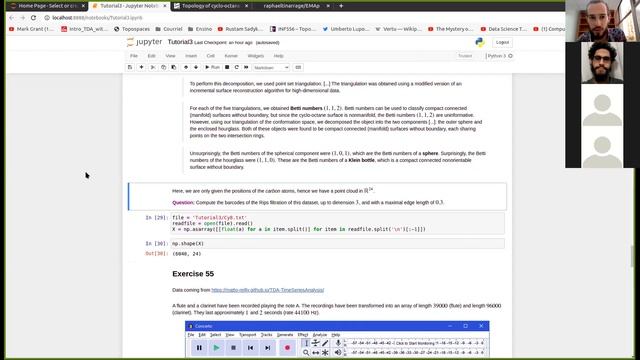The image size is (640, 360).
Task: Move selected cell down arrow icon
Action: (x=196, y=67)
